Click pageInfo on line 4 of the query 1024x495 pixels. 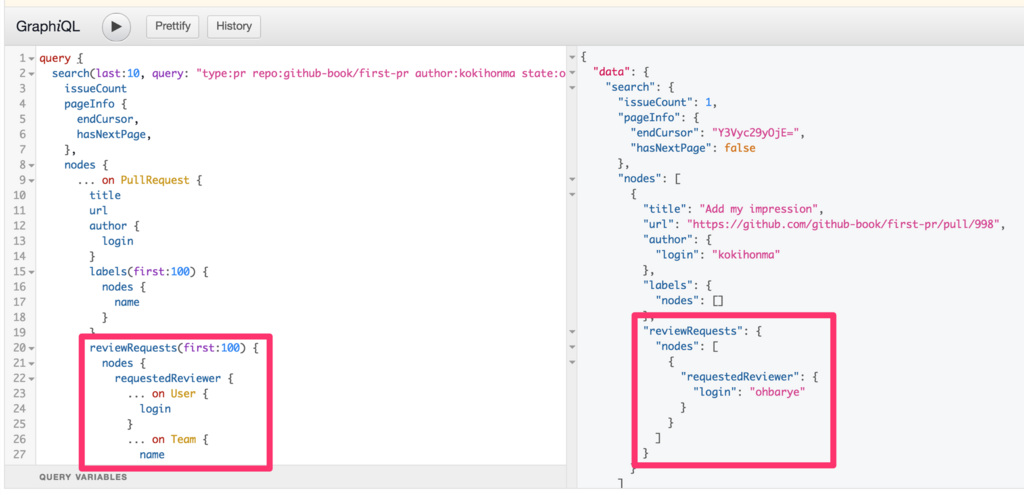click(x=89, y=104)
